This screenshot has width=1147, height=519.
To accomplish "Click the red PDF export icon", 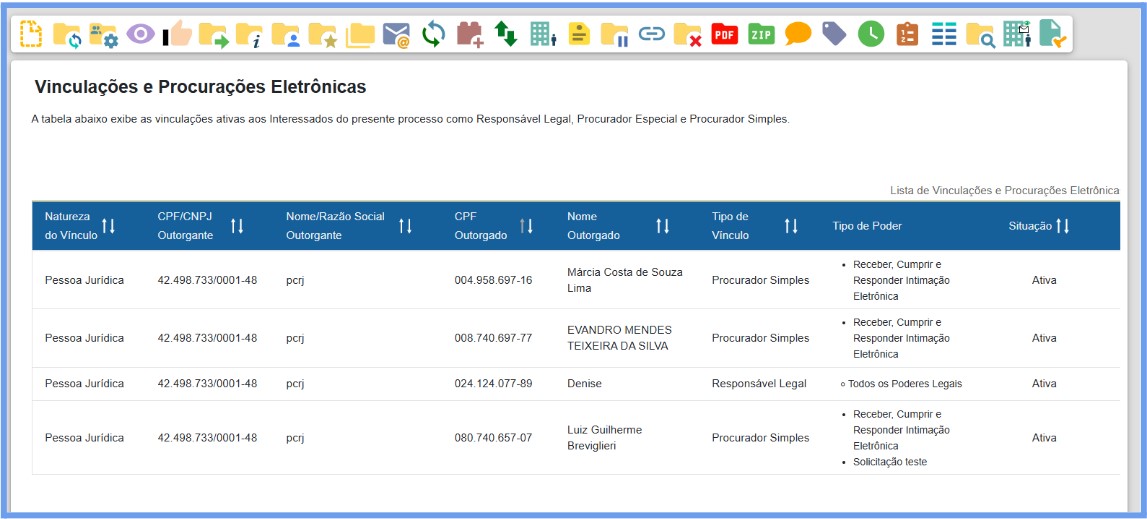I will coord(724,34).
